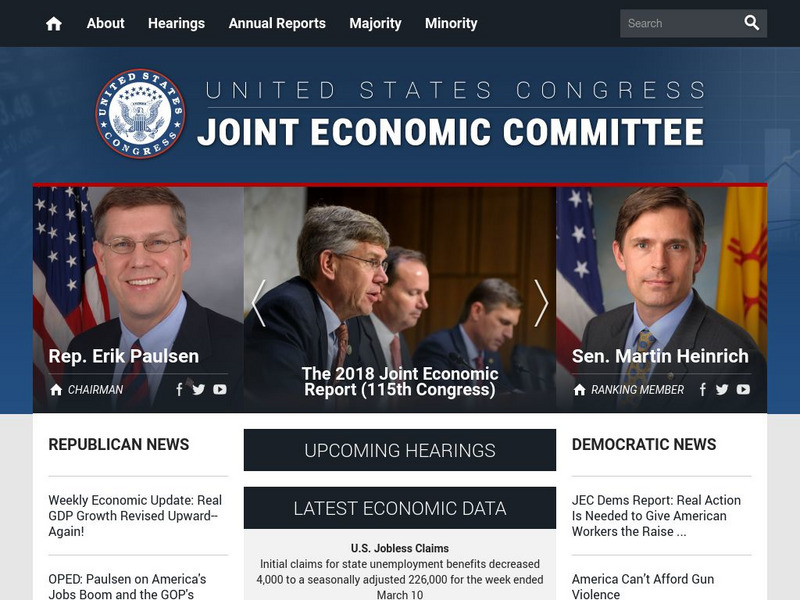The height and width of the screenshot is (600, 800).
Task: Go to the home page via house icon
Action: pyautogui.click(x=54, y=23)
